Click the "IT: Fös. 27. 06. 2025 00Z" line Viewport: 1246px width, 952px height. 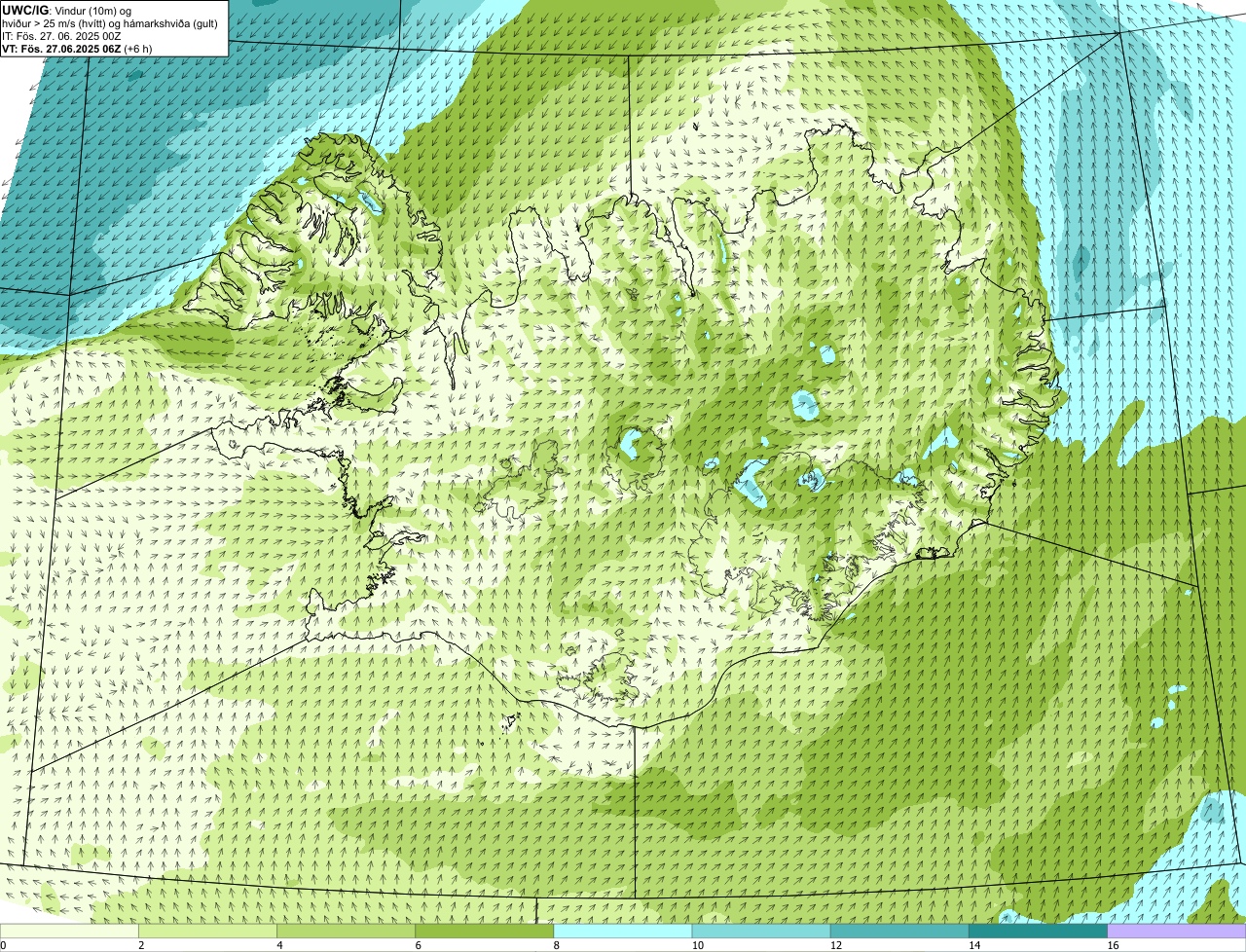coord(61,35)
